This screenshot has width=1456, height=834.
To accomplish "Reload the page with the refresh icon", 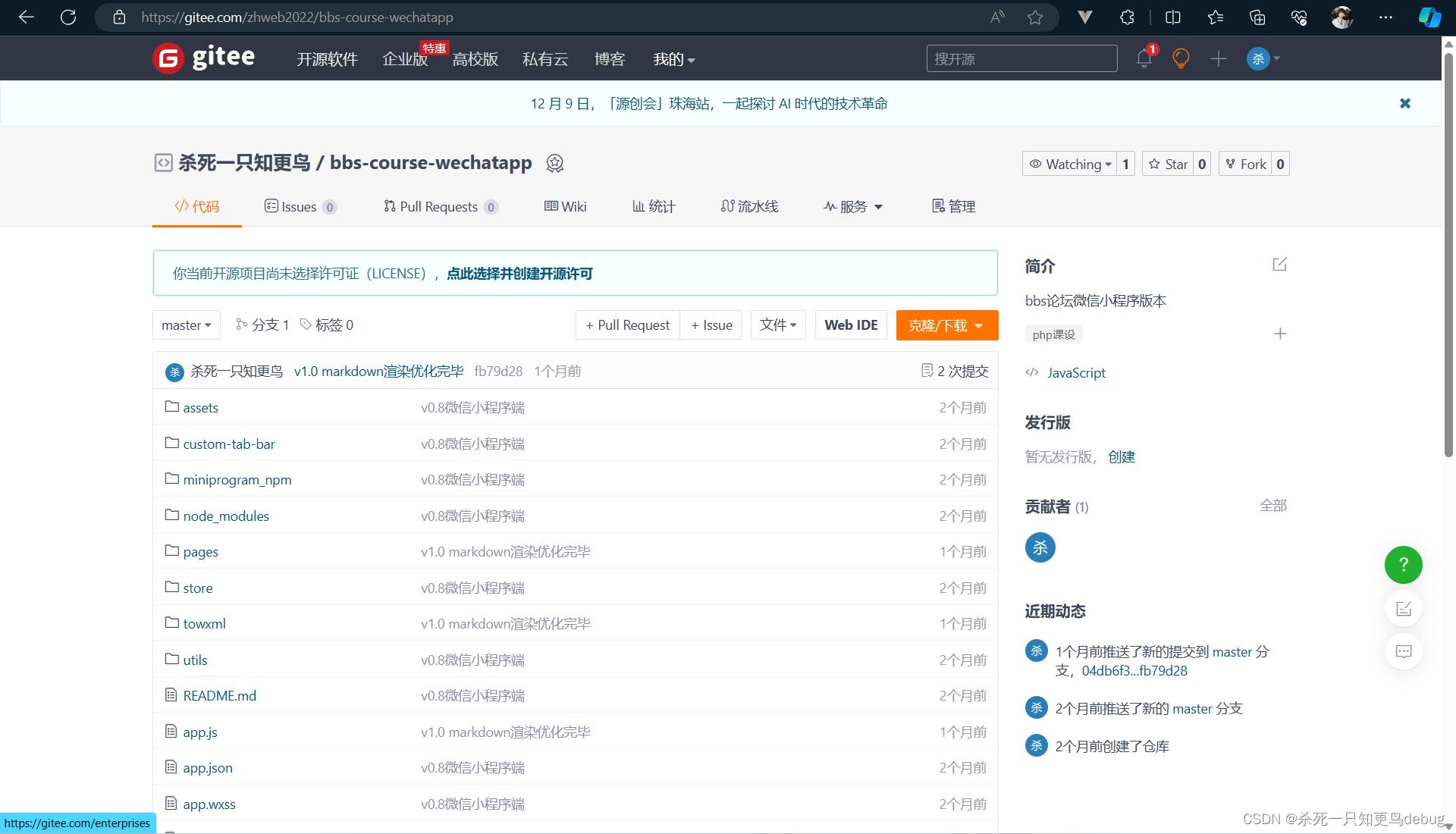I will pyautogui.click(x=68, y=17).
